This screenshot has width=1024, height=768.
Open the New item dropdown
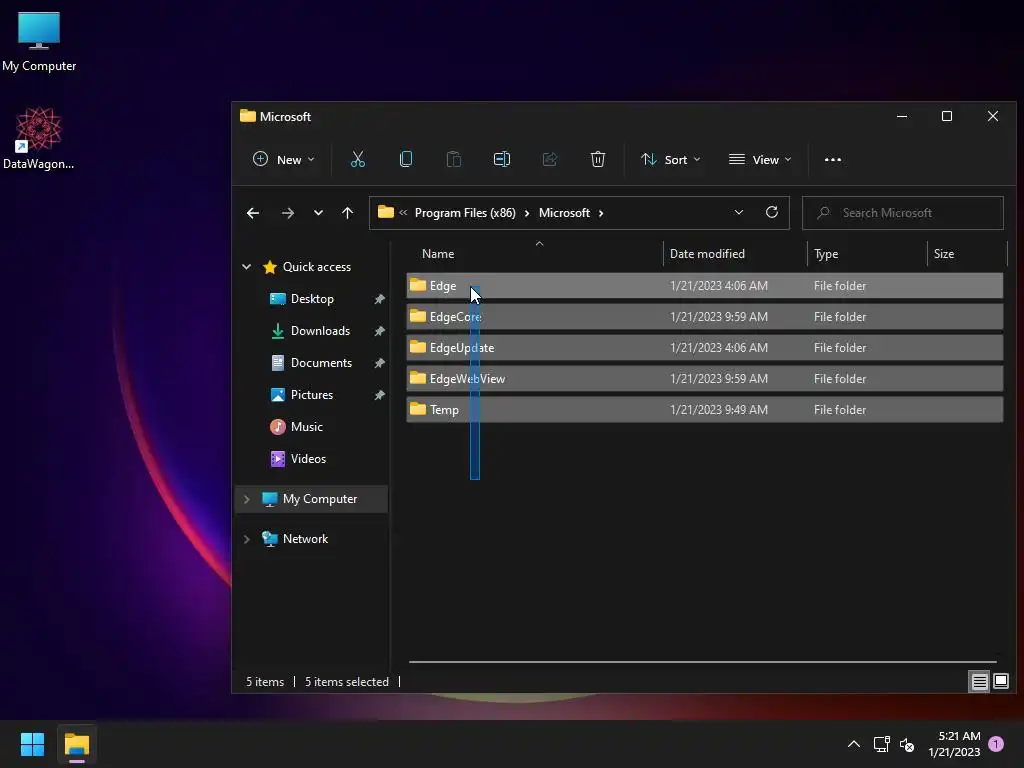(x=283, y=159)
